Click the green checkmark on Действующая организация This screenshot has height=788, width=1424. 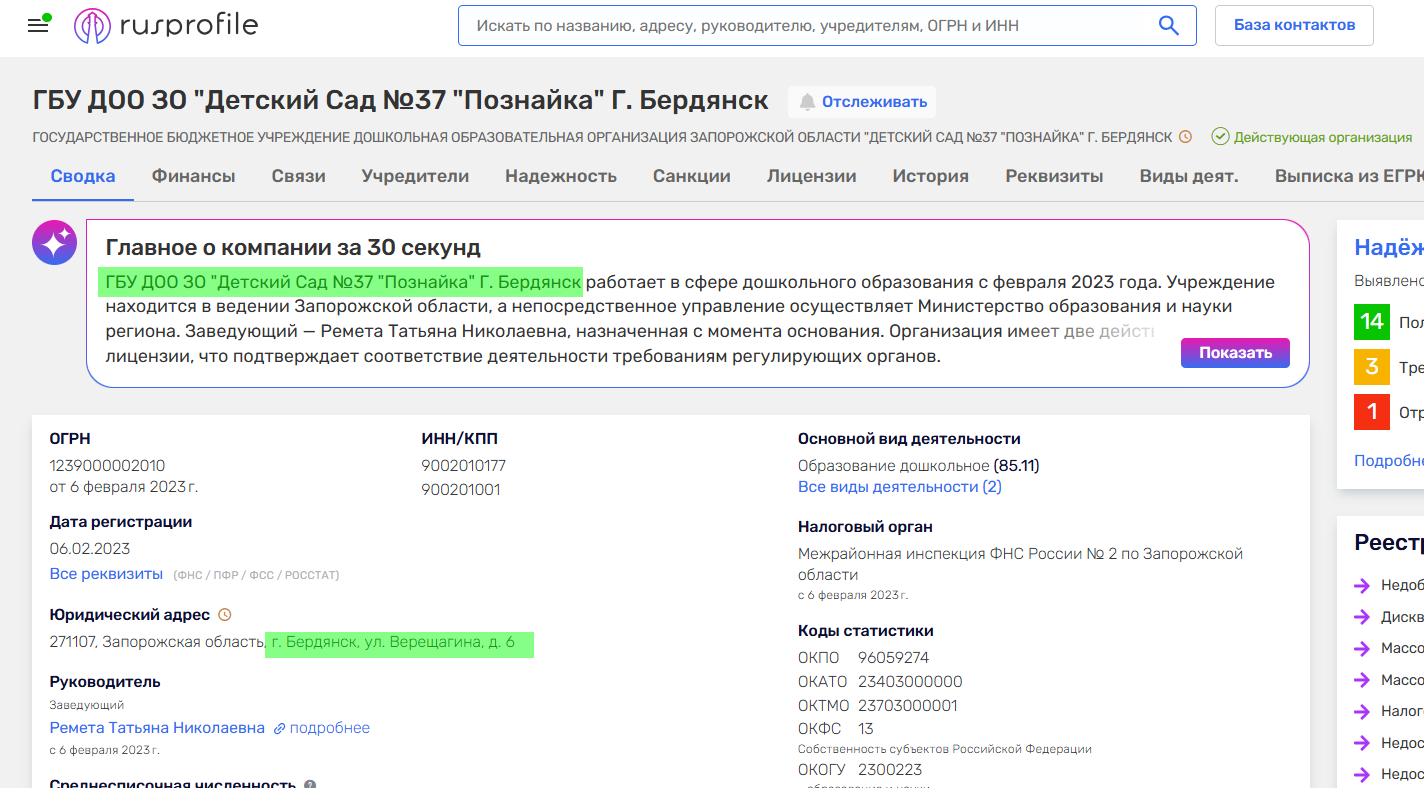point(1222,137)
